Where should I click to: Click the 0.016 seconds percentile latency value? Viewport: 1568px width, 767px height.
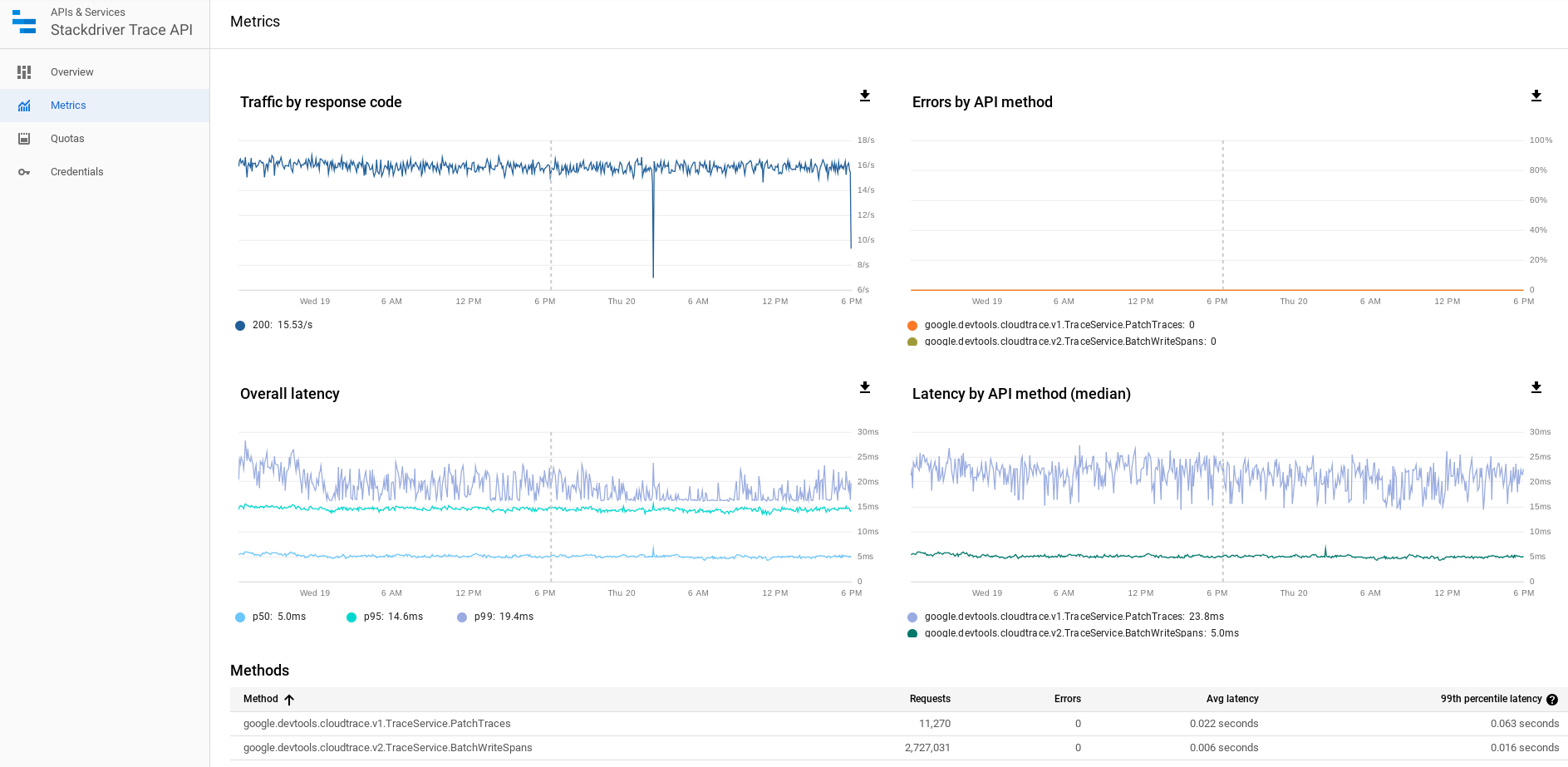1525,748
